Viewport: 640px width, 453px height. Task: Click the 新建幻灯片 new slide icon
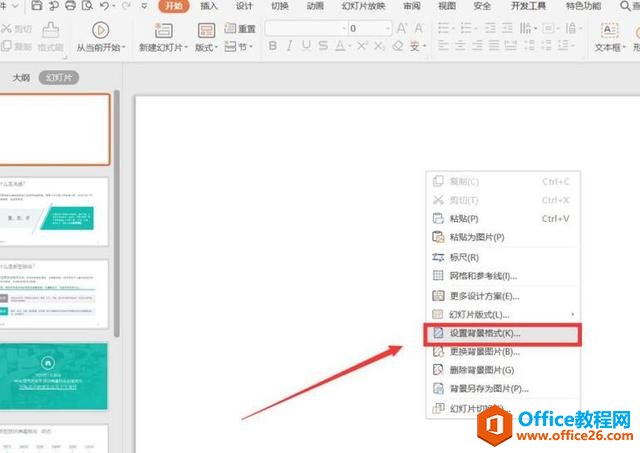point(163,30)
